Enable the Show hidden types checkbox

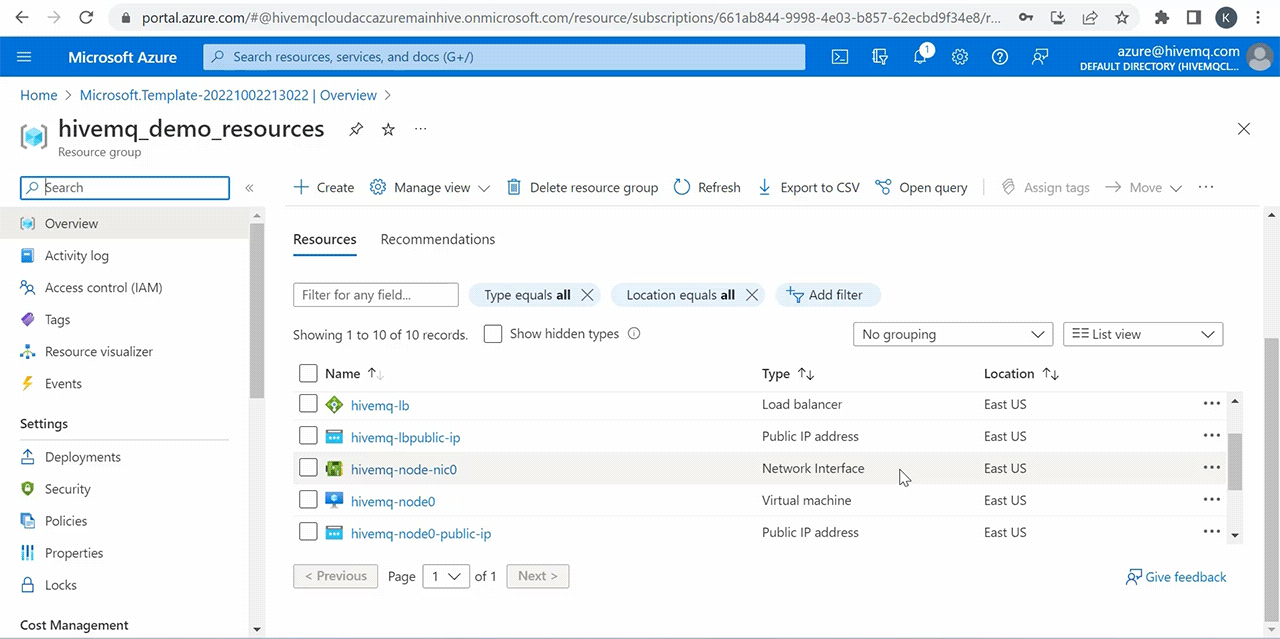(x=492, y=334)
